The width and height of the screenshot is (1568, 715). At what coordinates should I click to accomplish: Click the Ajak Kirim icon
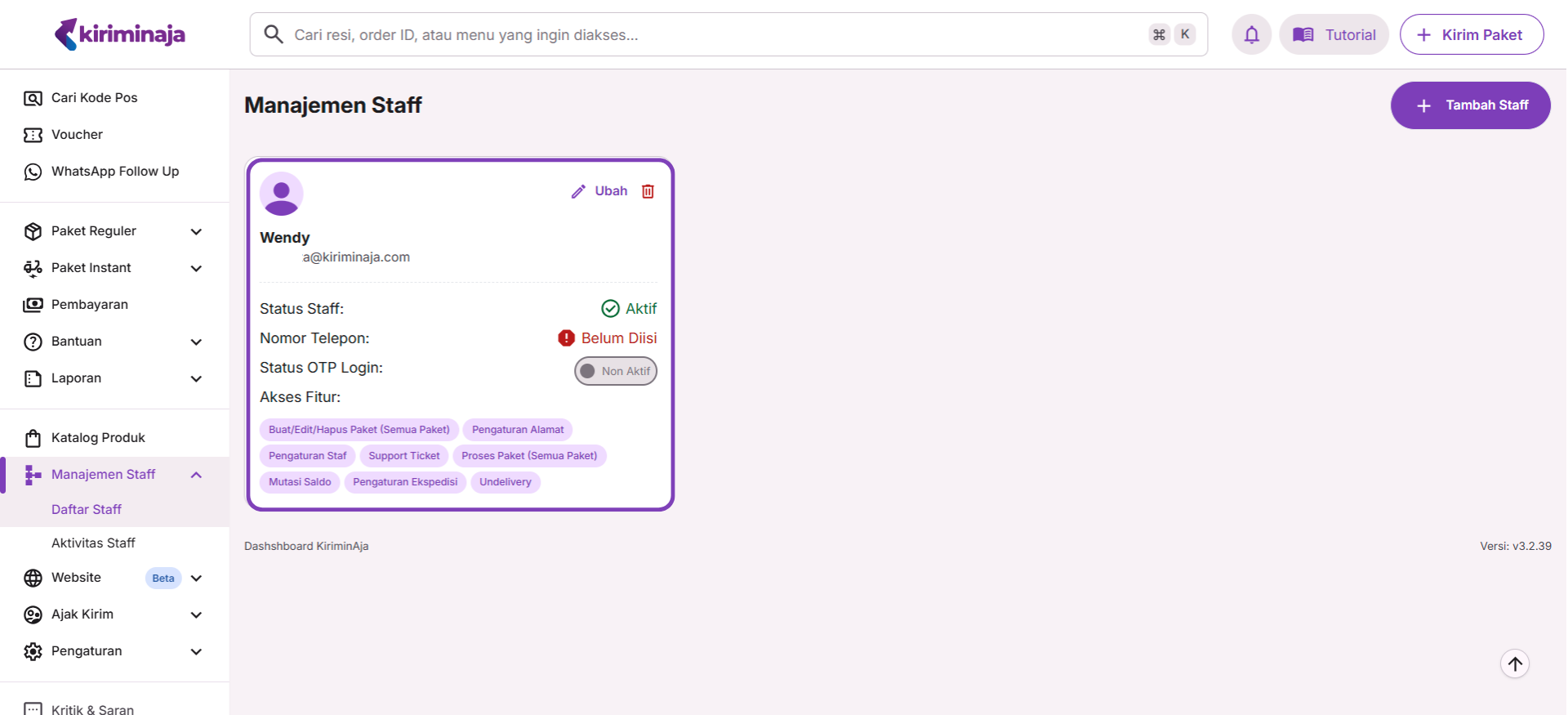tap(33, 614)
